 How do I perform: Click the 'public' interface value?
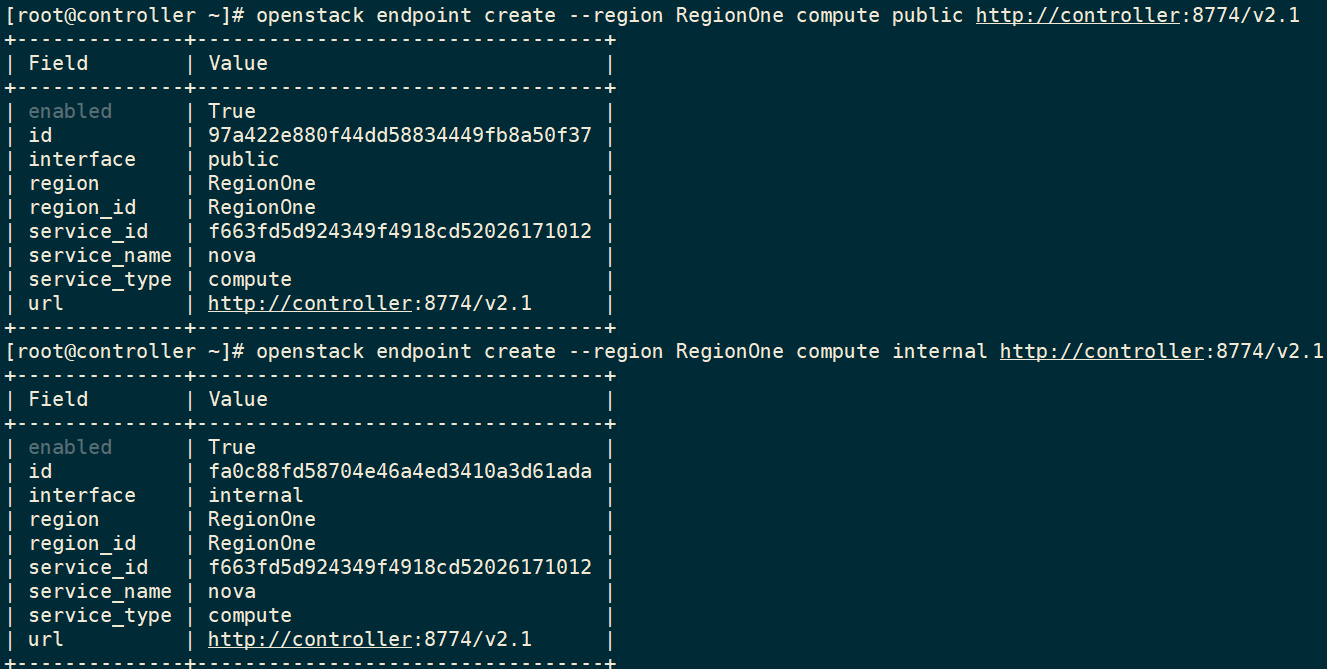click(x=244, y=159)
